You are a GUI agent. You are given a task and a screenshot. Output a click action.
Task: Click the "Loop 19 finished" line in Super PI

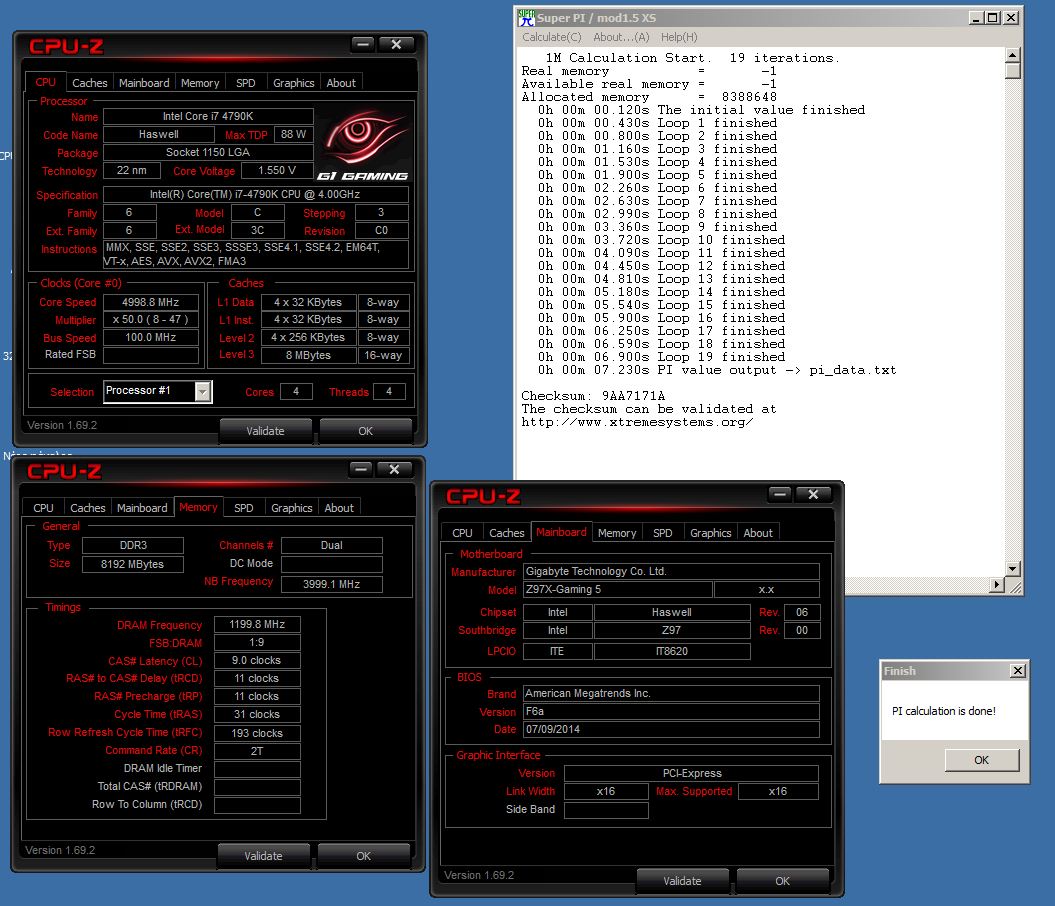[661, 357]
